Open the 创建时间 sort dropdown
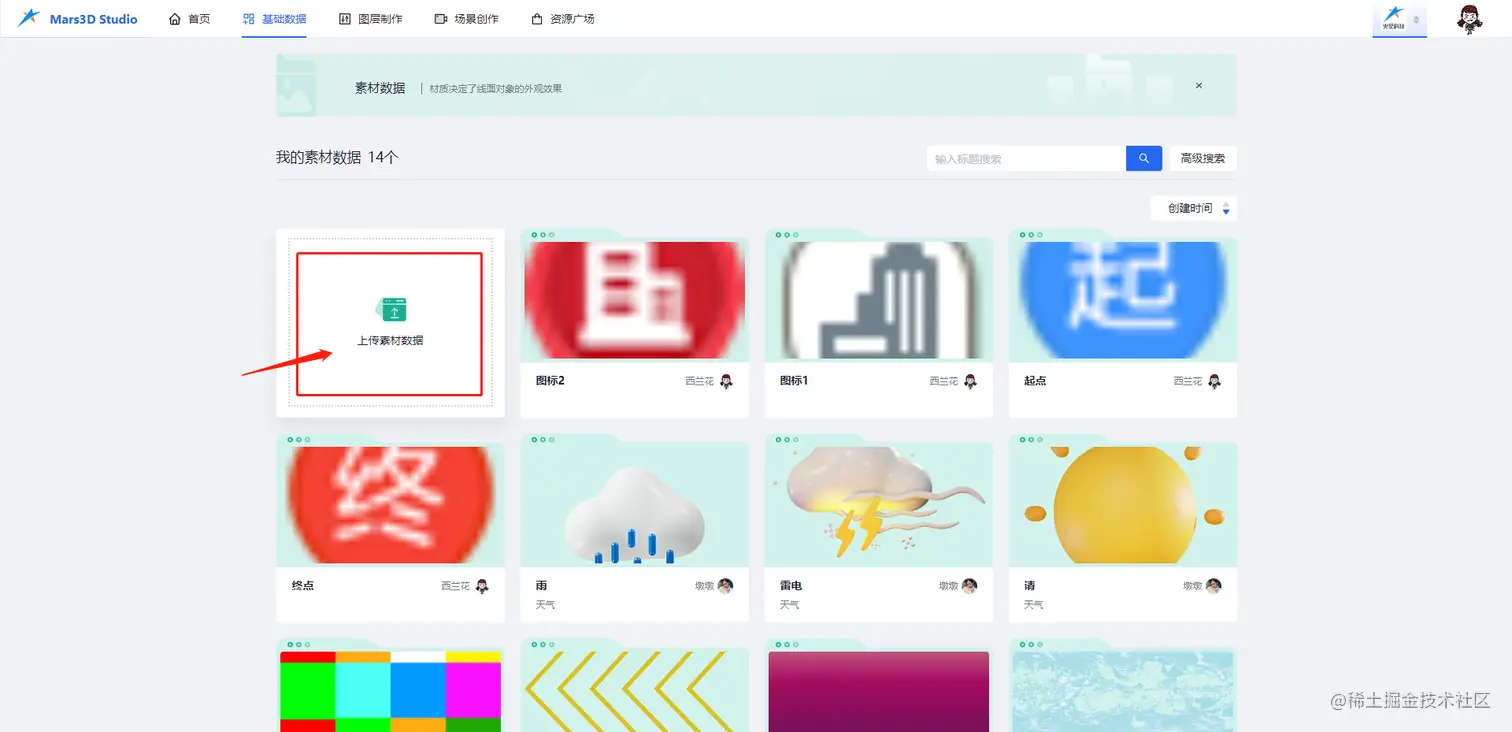 (x=1194, y=209)
